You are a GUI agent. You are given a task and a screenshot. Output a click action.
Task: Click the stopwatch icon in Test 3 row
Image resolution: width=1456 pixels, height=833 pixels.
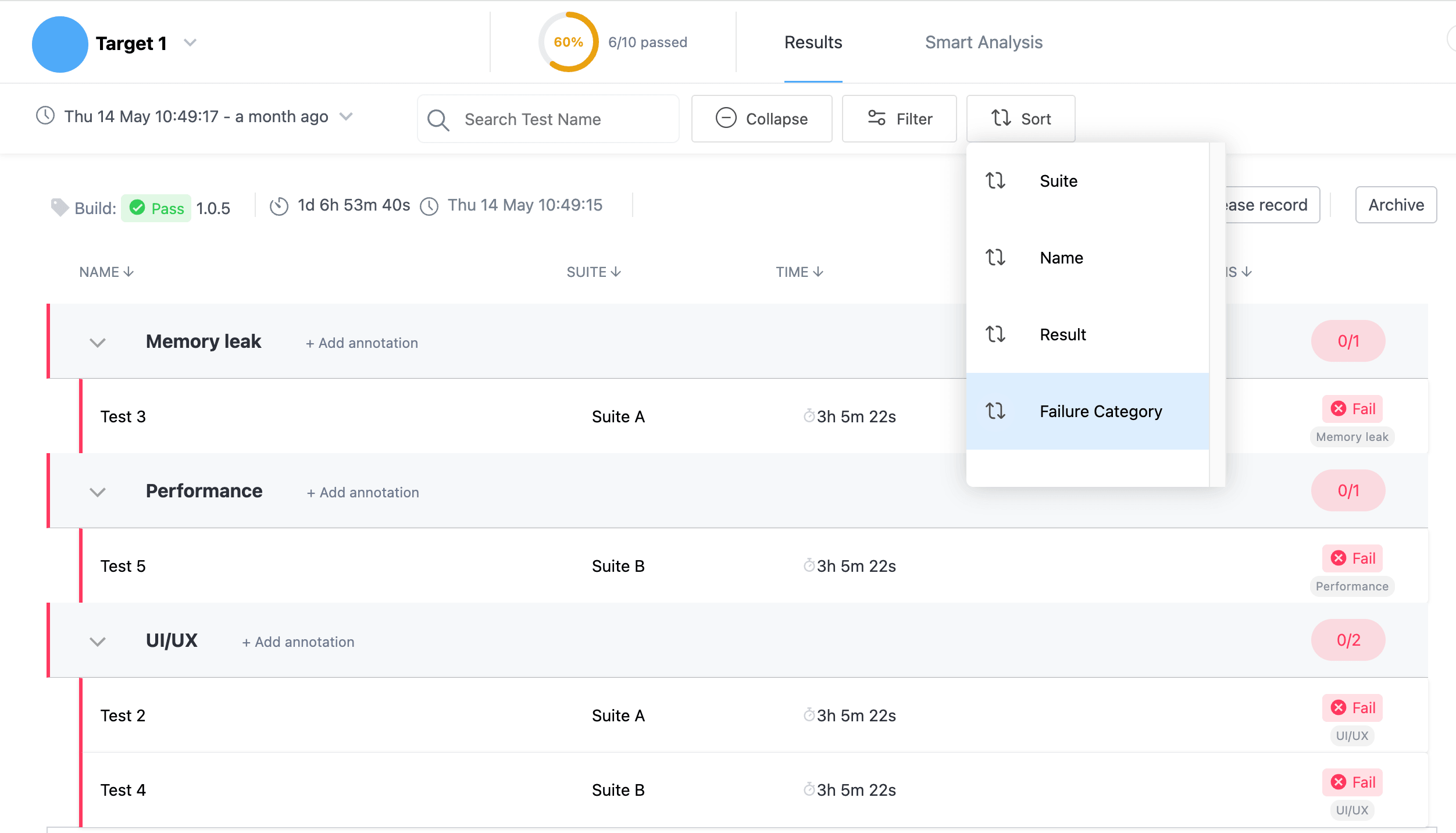point(809,415)
